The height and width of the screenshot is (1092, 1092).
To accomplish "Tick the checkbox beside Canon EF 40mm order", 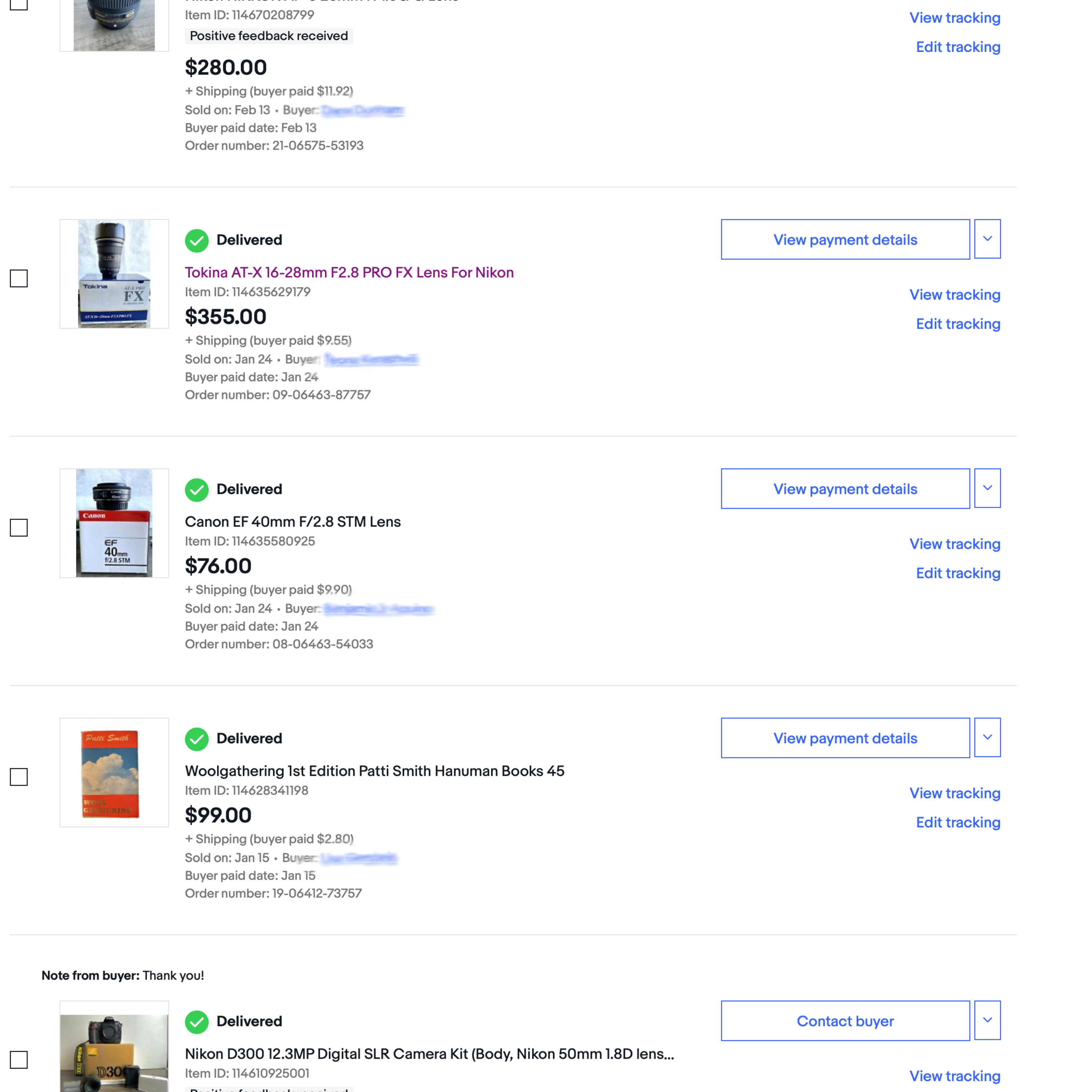I will click(19, 527).
